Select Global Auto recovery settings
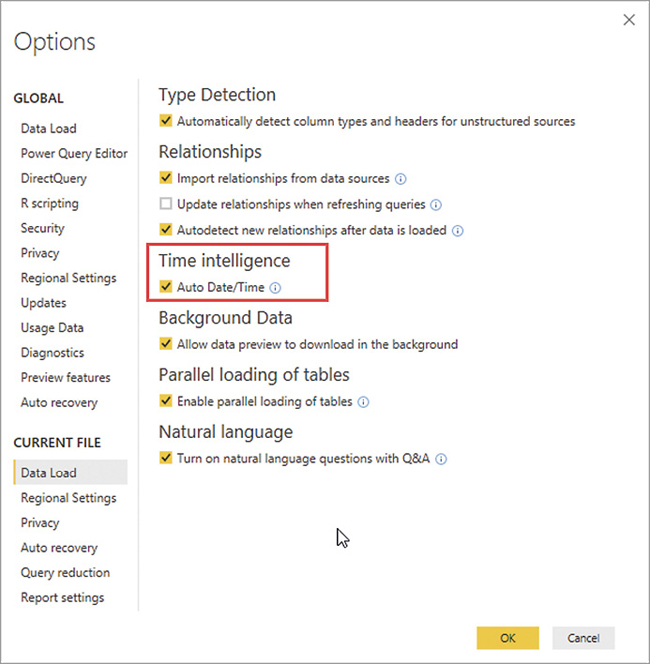 59,403
